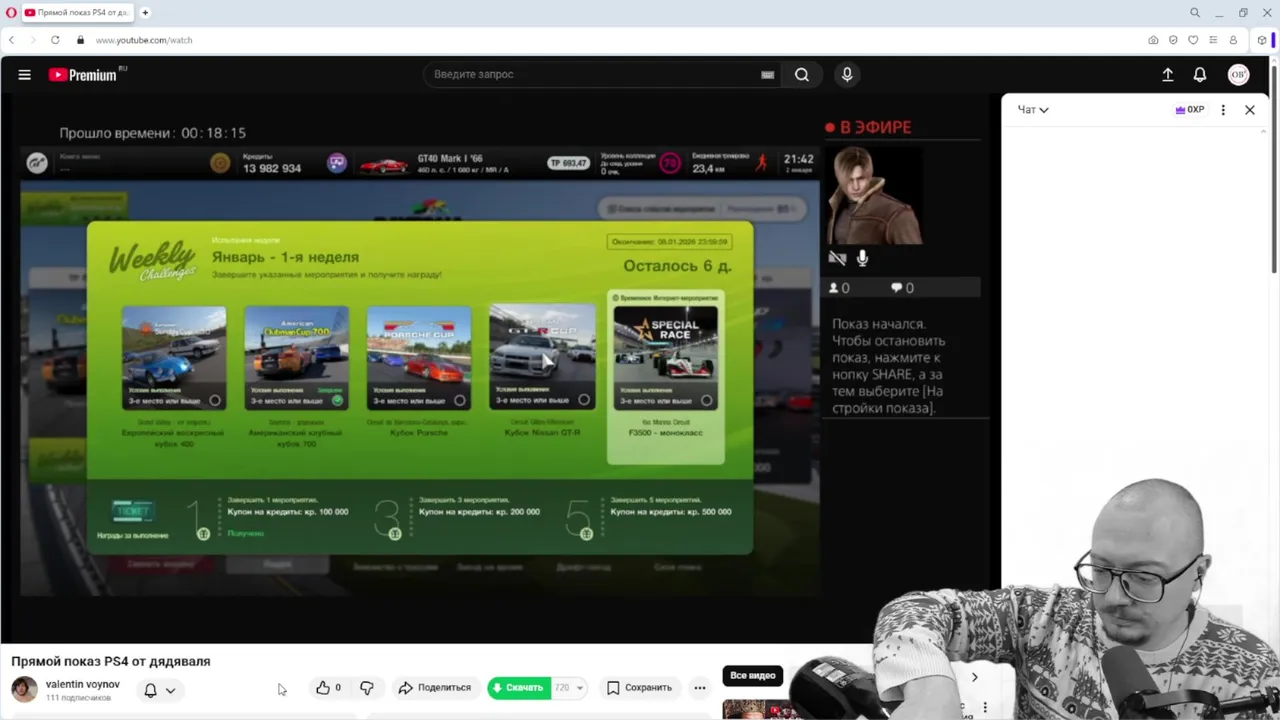Show next chips with the right arrow
The width and height of the screenshot is (1280, 720).
point(974,677)
